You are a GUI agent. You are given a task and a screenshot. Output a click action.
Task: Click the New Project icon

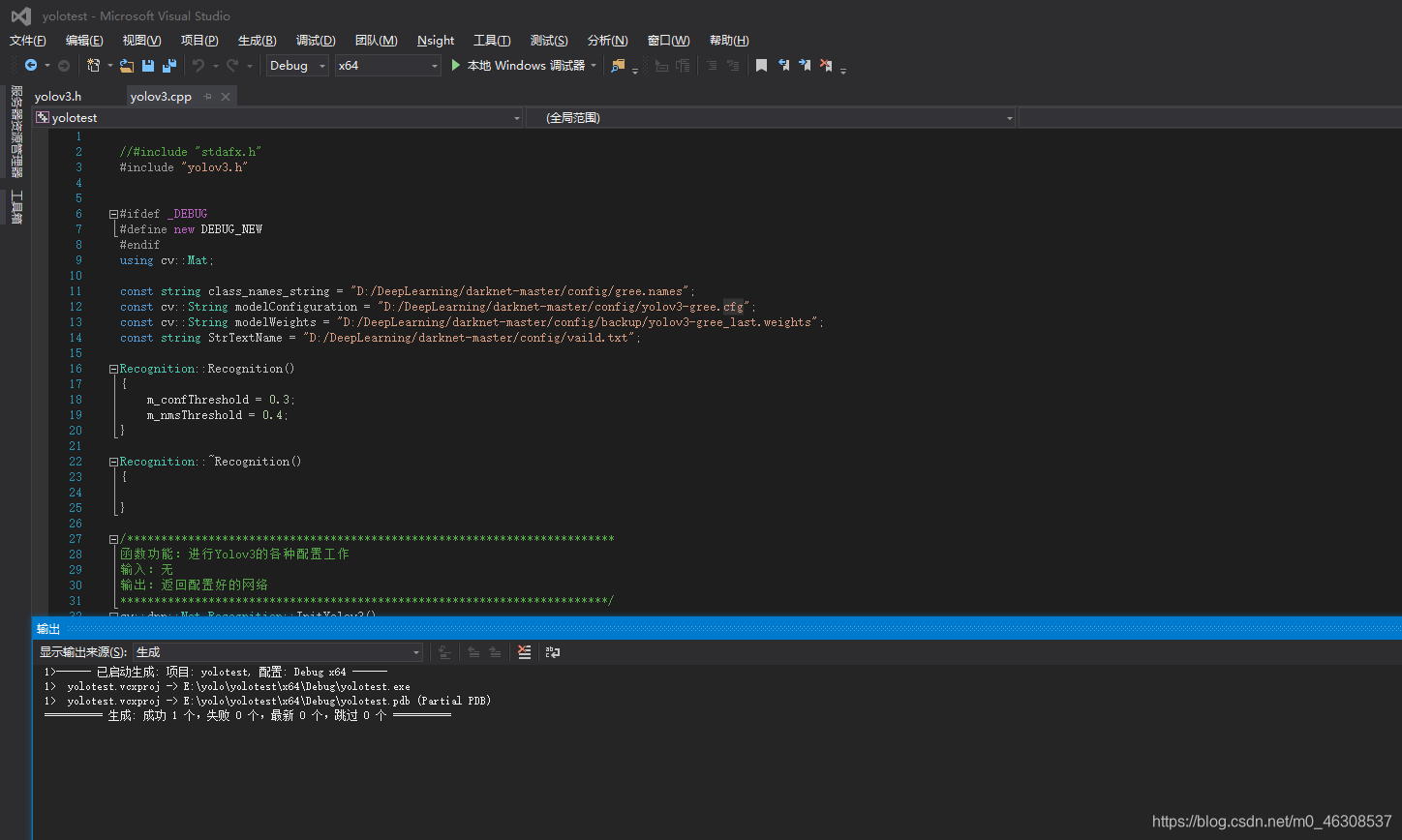[94, 66]
